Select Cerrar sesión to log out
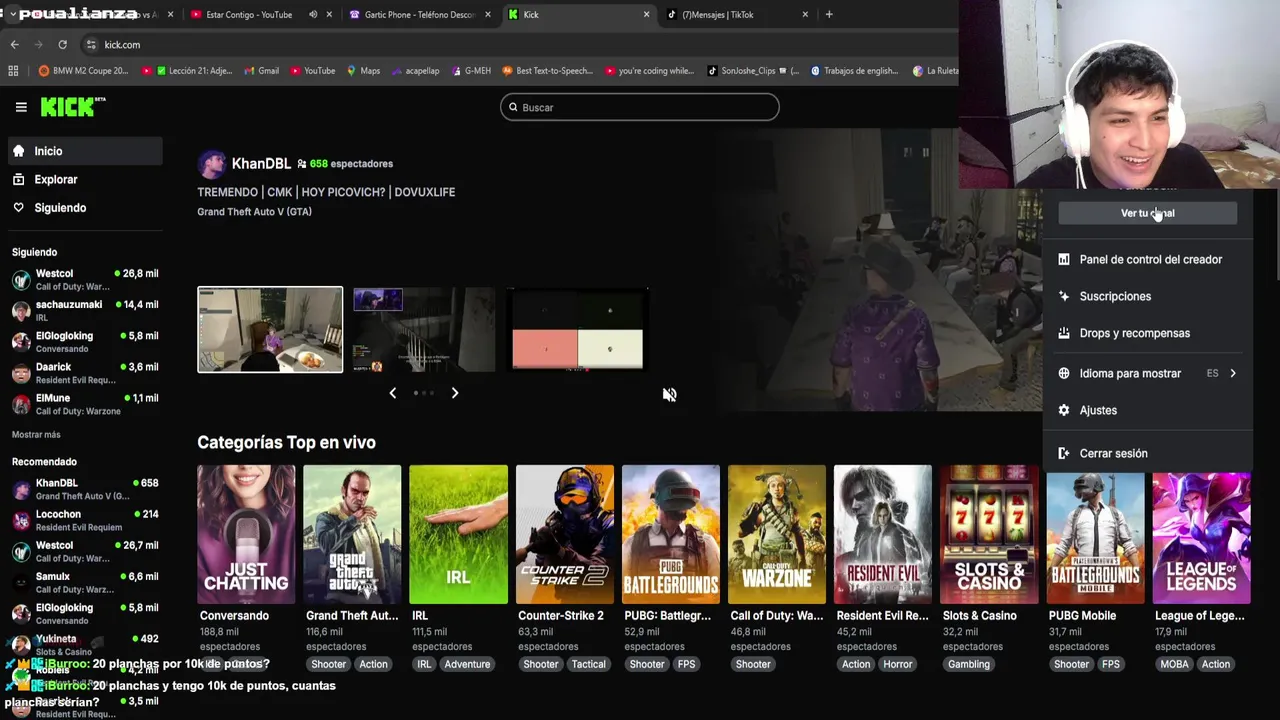Screen dimensions: 1280x720 [1148, 453]
